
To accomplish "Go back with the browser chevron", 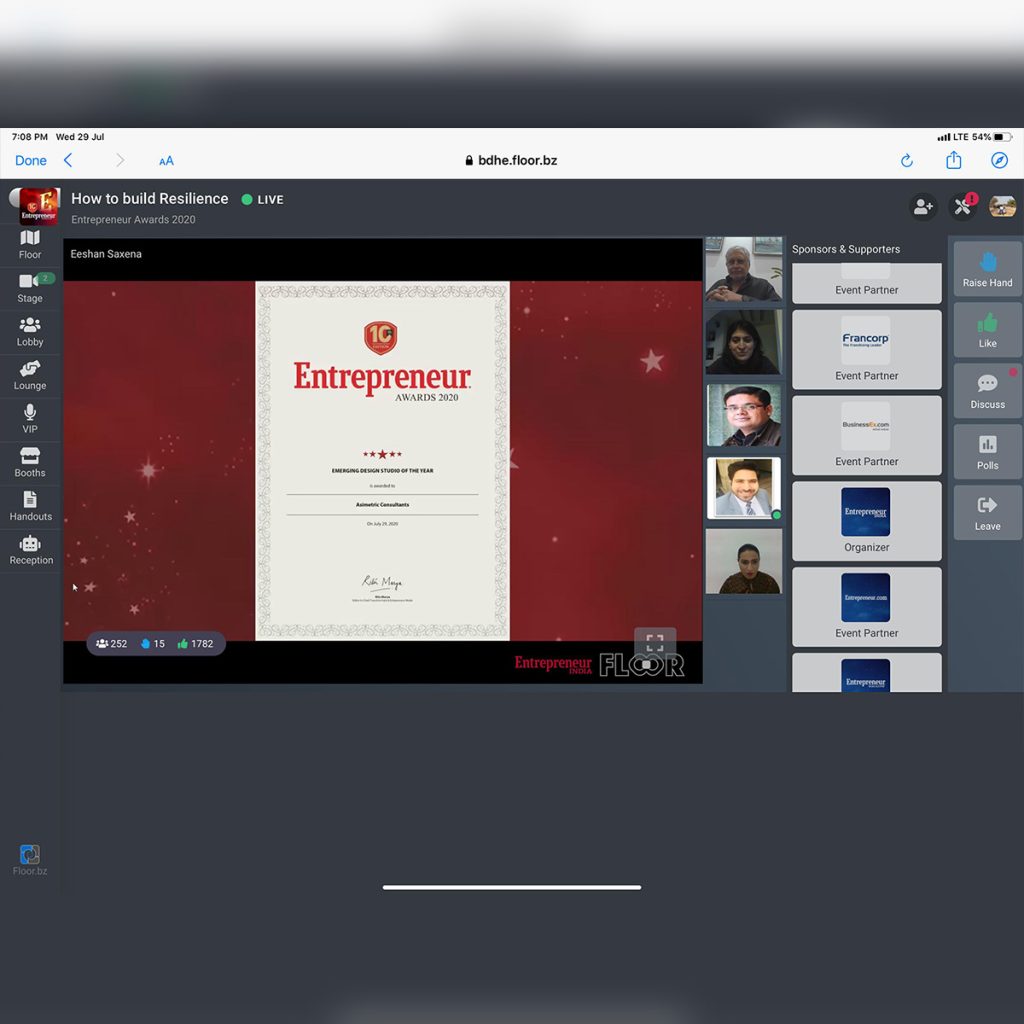I will pyautogui.click(x=68, y=161).
